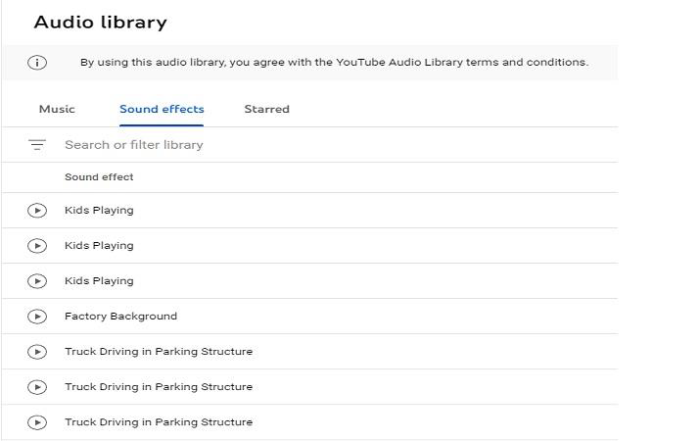Play the last Truck Driving in Parking Structure
This screenshot has height=441, width=700.
pyautogui.click(x=37, y=422)
